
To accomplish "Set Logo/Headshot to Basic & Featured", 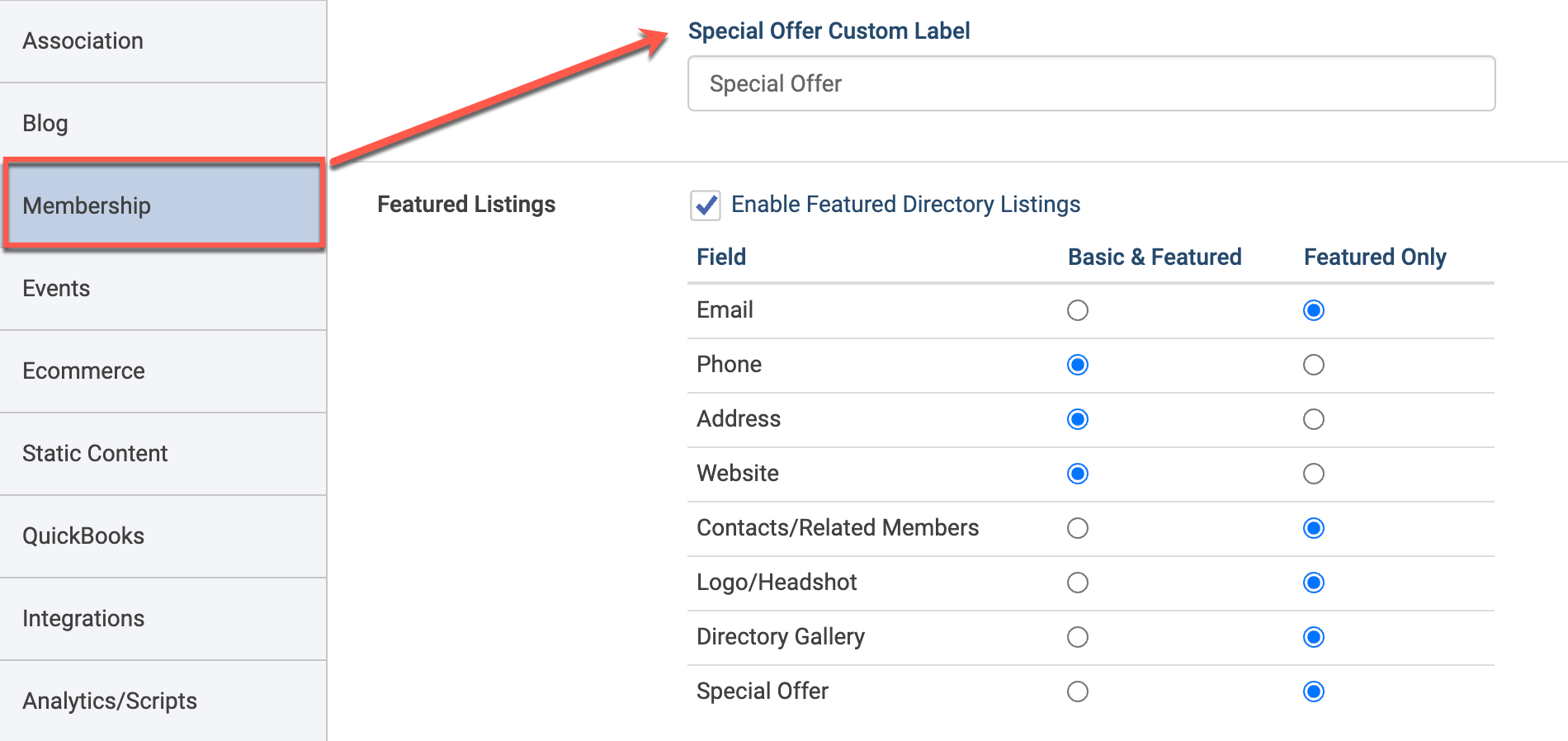I will point(1078,583).
